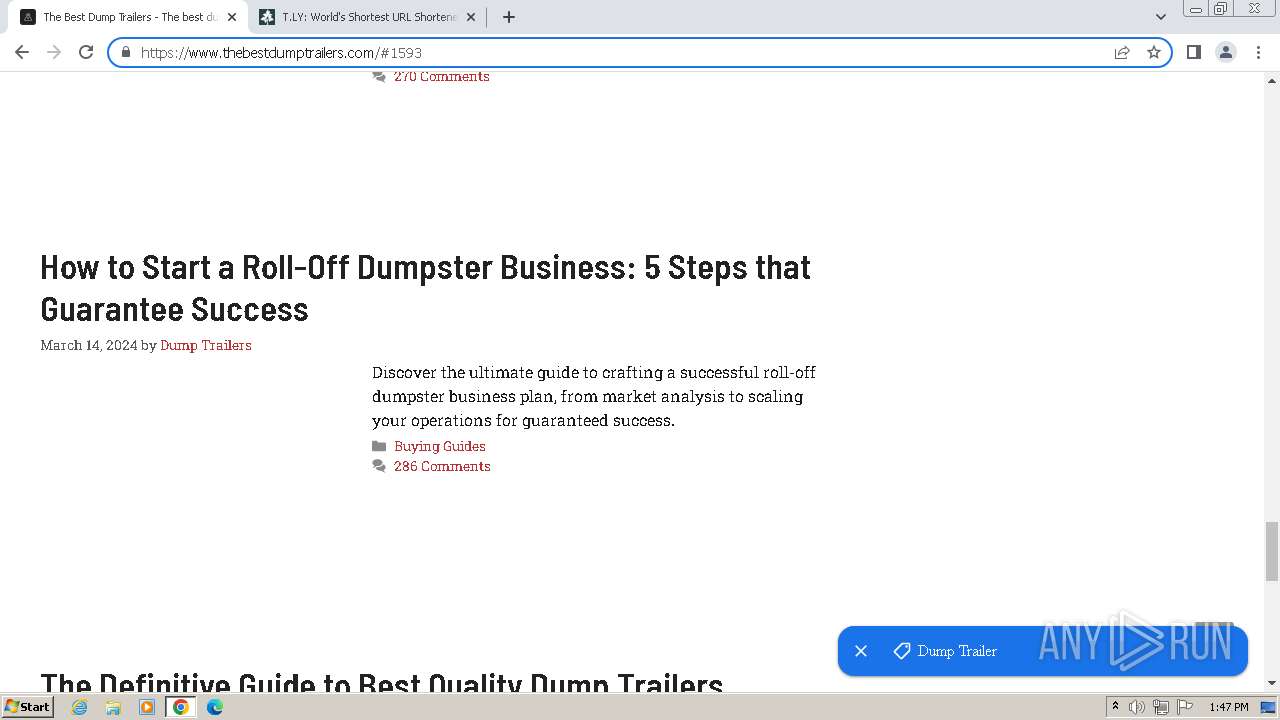Launch Internet Explorer from the taskbar
This screenshot has height=720, width=1280.
tap(80, 707)
